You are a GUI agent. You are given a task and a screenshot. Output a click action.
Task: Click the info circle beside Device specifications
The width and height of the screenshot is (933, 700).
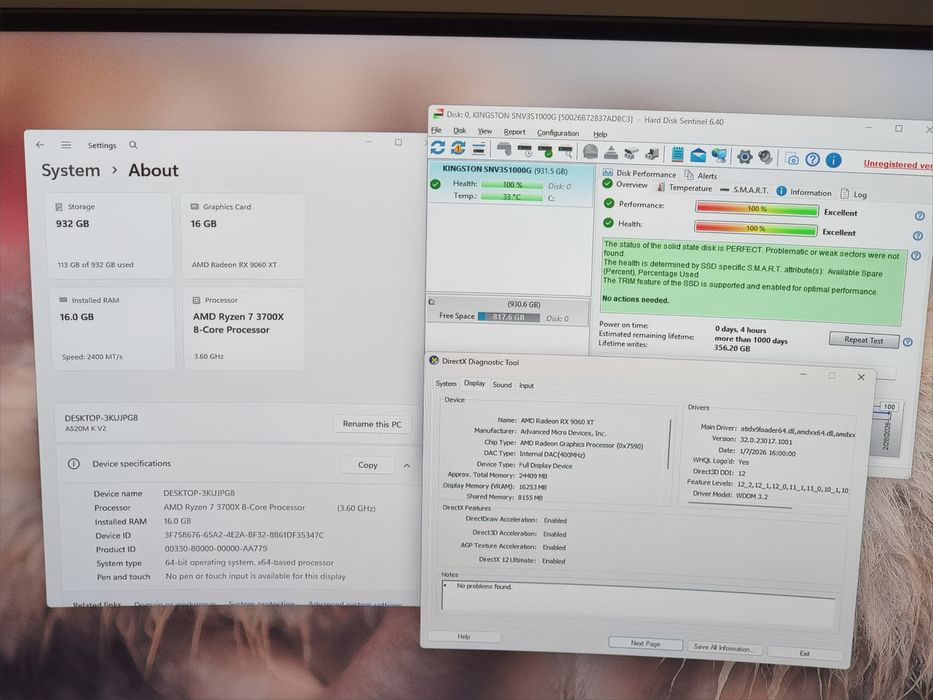coord(74,464)
